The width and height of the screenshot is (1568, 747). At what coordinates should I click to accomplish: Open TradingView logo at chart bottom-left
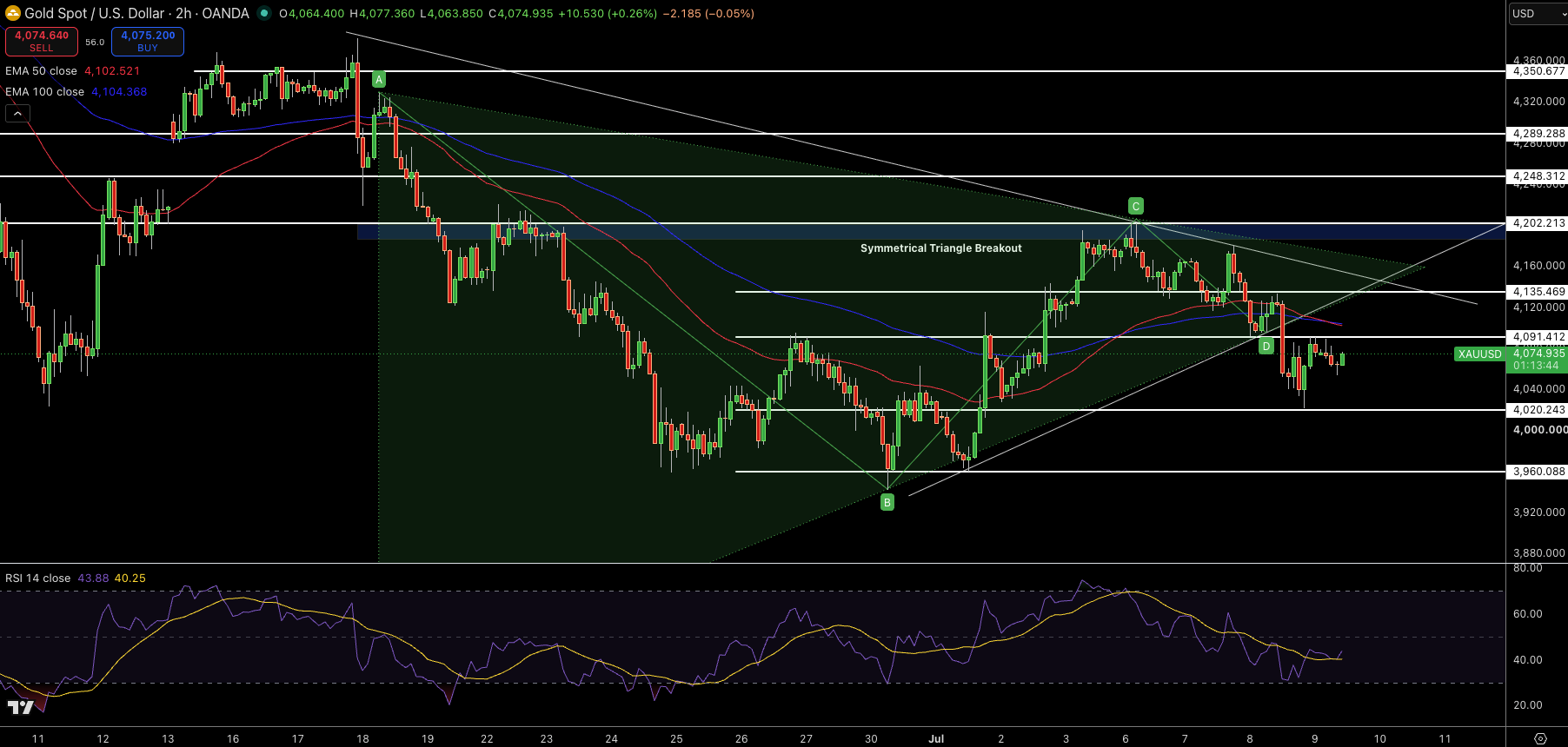click(x=20, y=708)
